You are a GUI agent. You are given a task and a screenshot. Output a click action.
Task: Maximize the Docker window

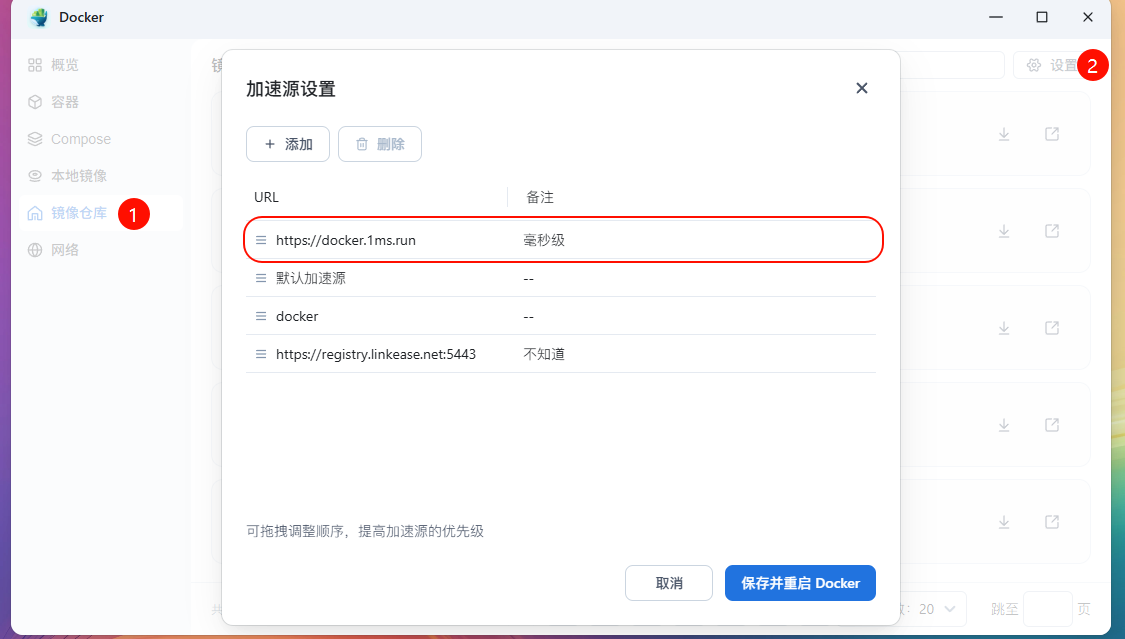(x=1042, y=17)
